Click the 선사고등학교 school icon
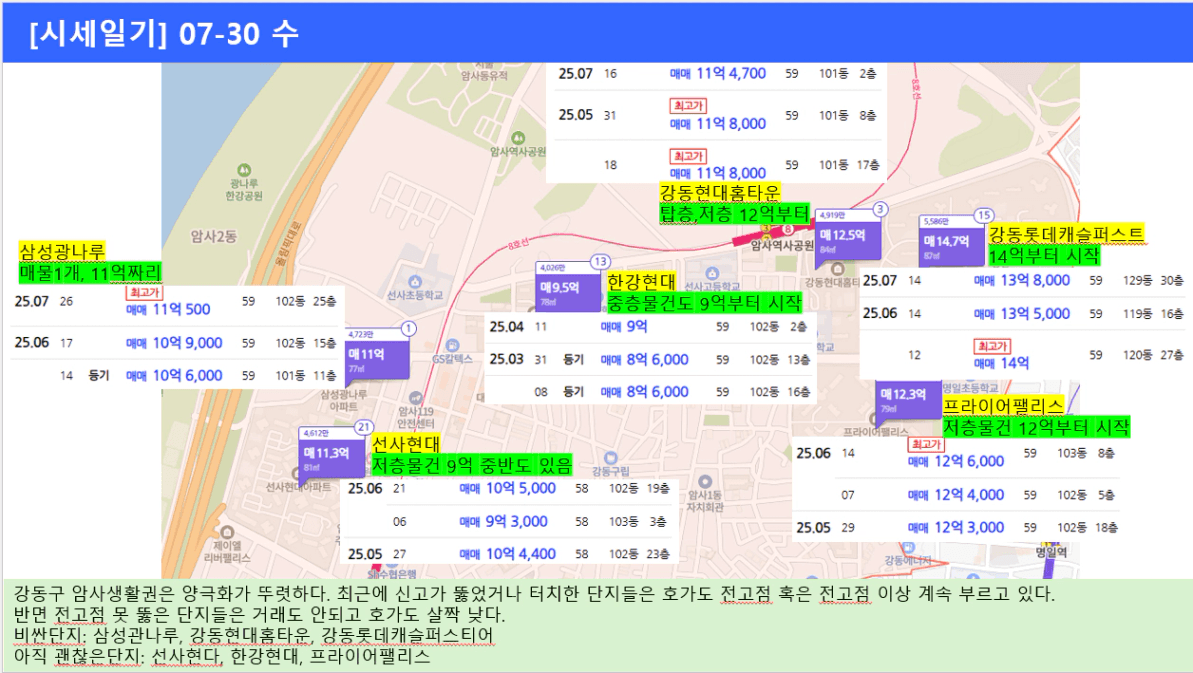Viewport: 1193px width, 673px height. [x=711, y=273]
